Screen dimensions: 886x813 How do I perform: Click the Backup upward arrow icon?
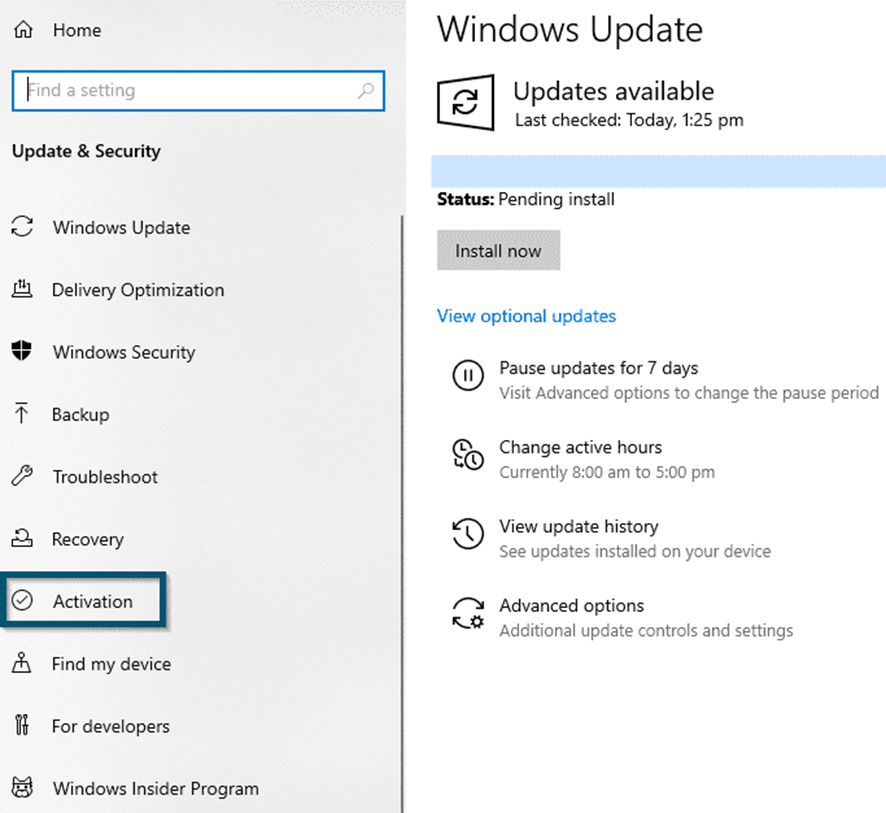point(21,412)
